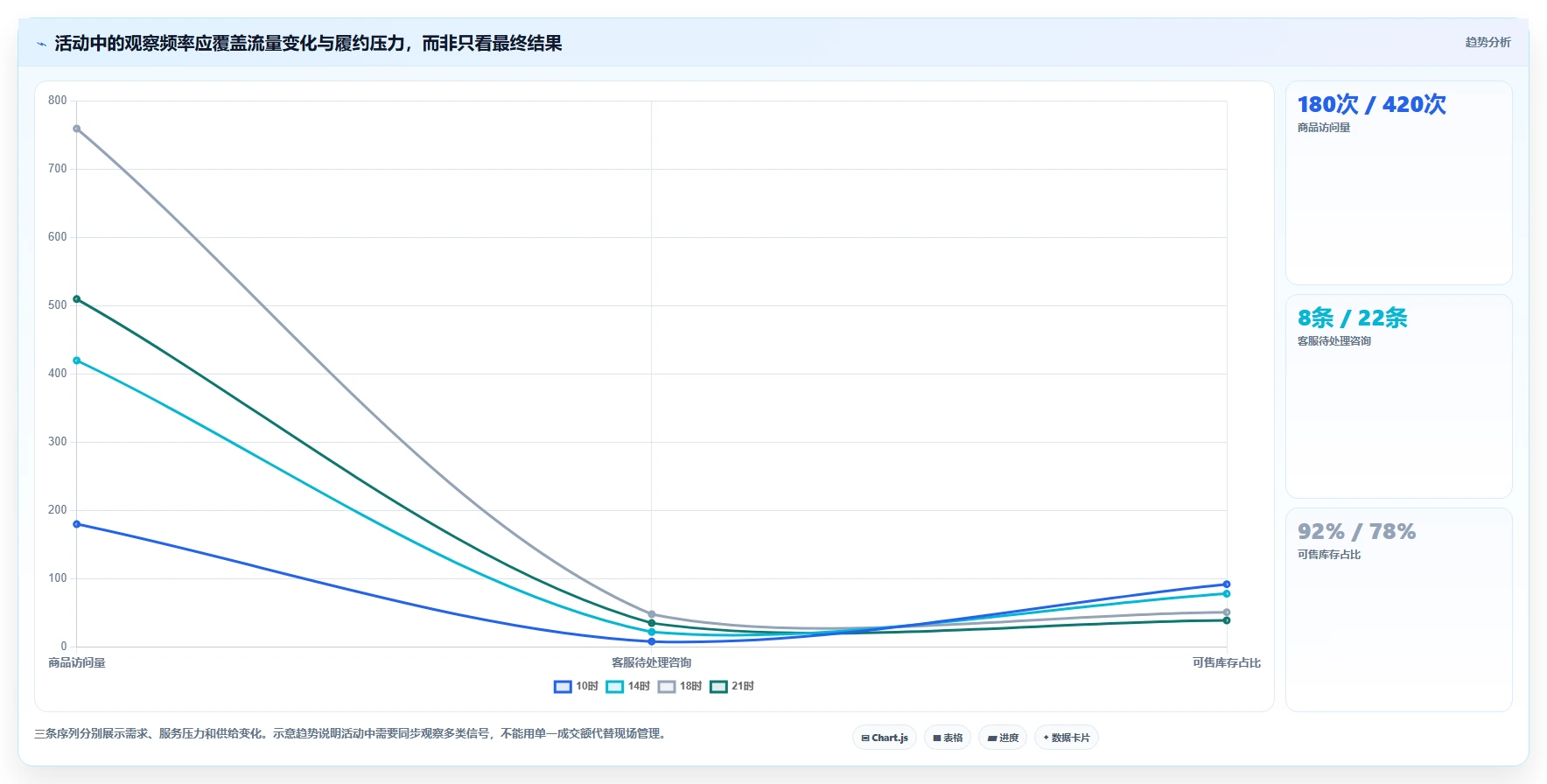Click the 18时 point at 可售库存占比
The image size is (1547, 784).
click(1227, 612)
